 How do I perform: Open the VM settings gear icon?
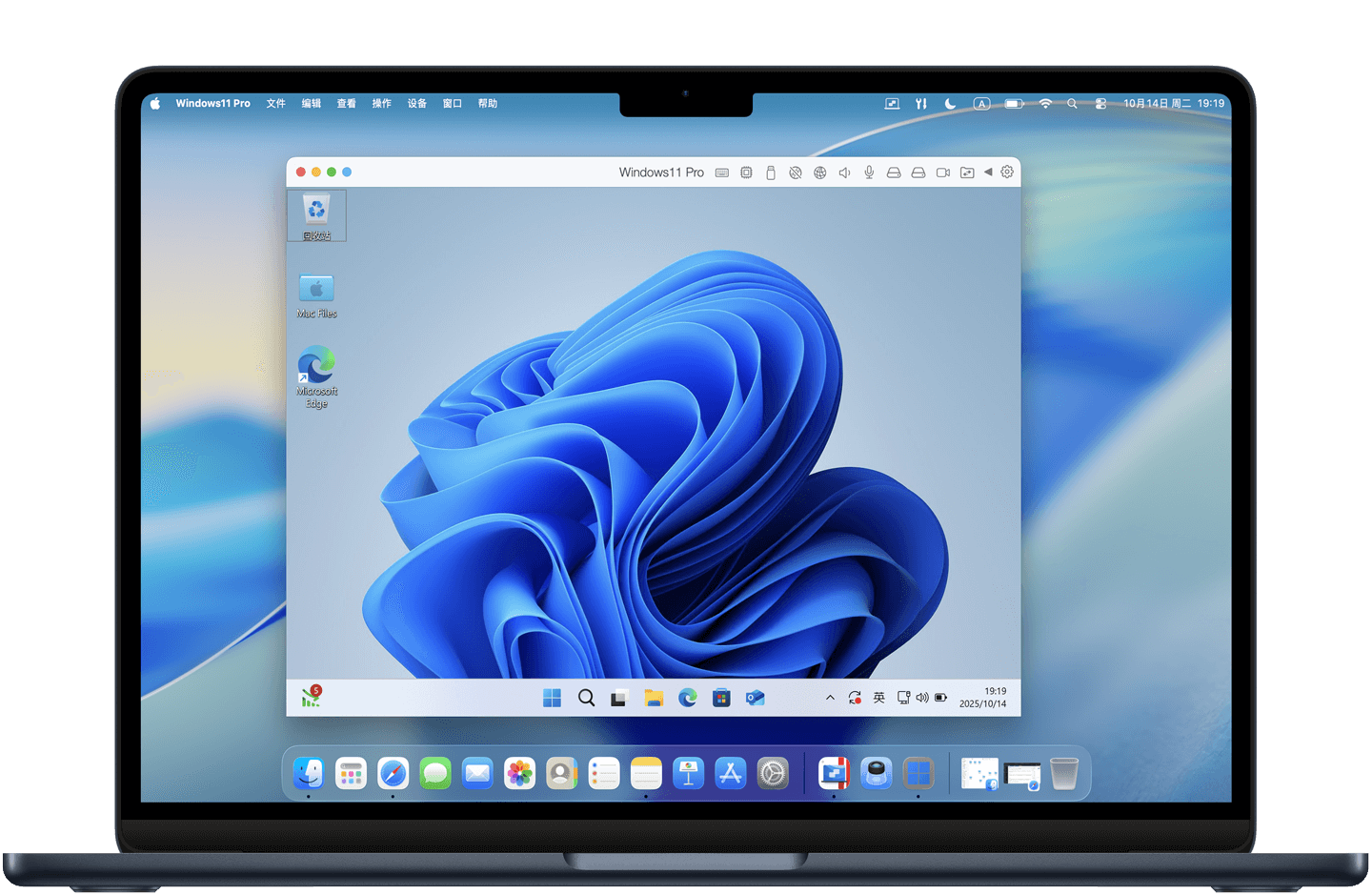pos(1007,172)
